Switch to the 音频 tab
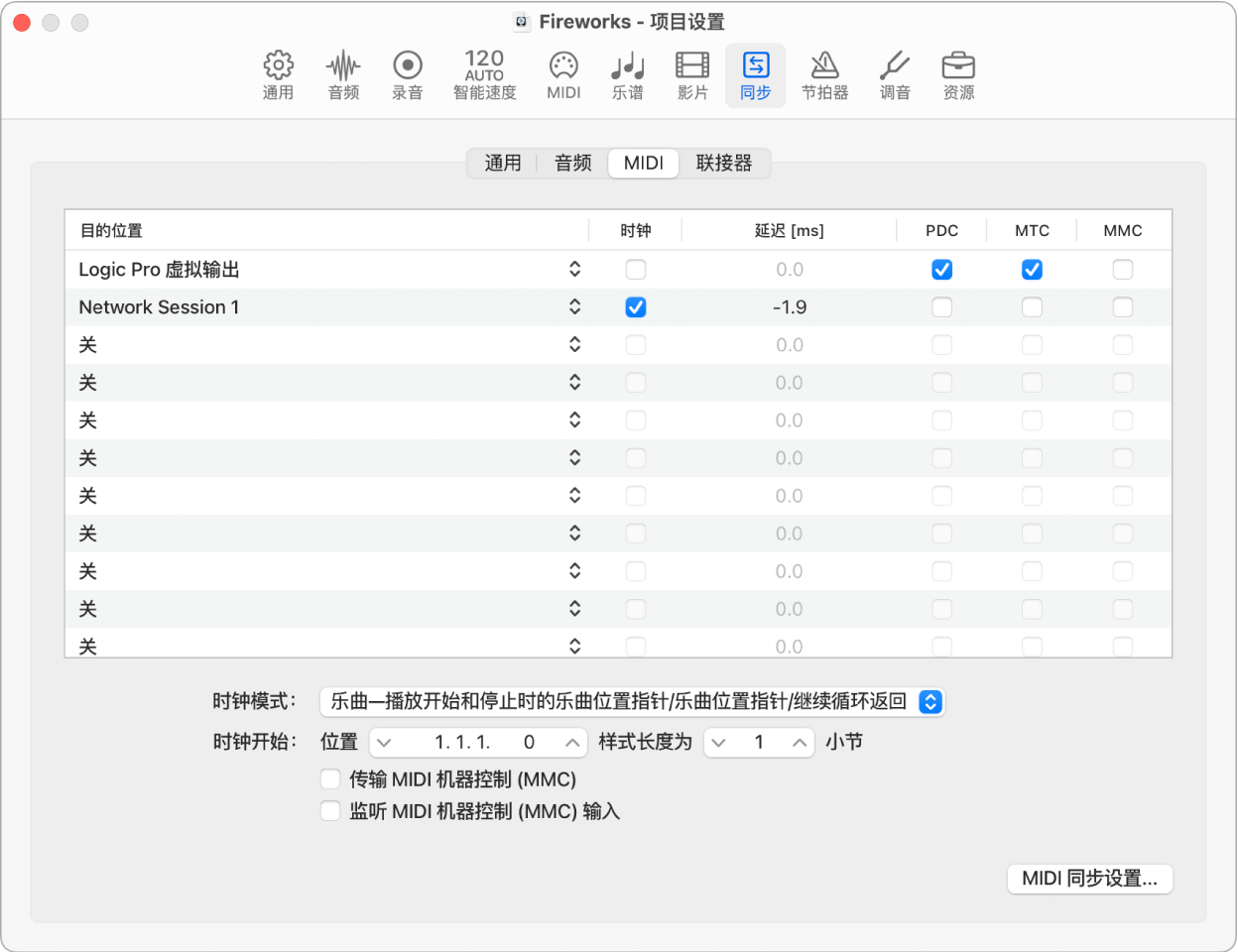This screenshot has width=1238, height=952. [571, 163]
